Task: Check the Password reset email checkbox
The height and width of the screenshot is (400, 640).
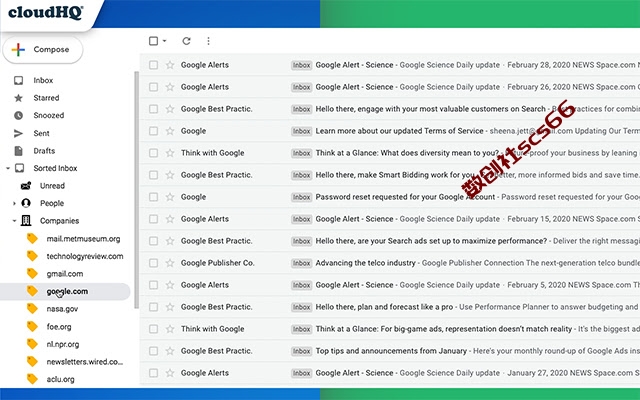Action: pos(153,197)
